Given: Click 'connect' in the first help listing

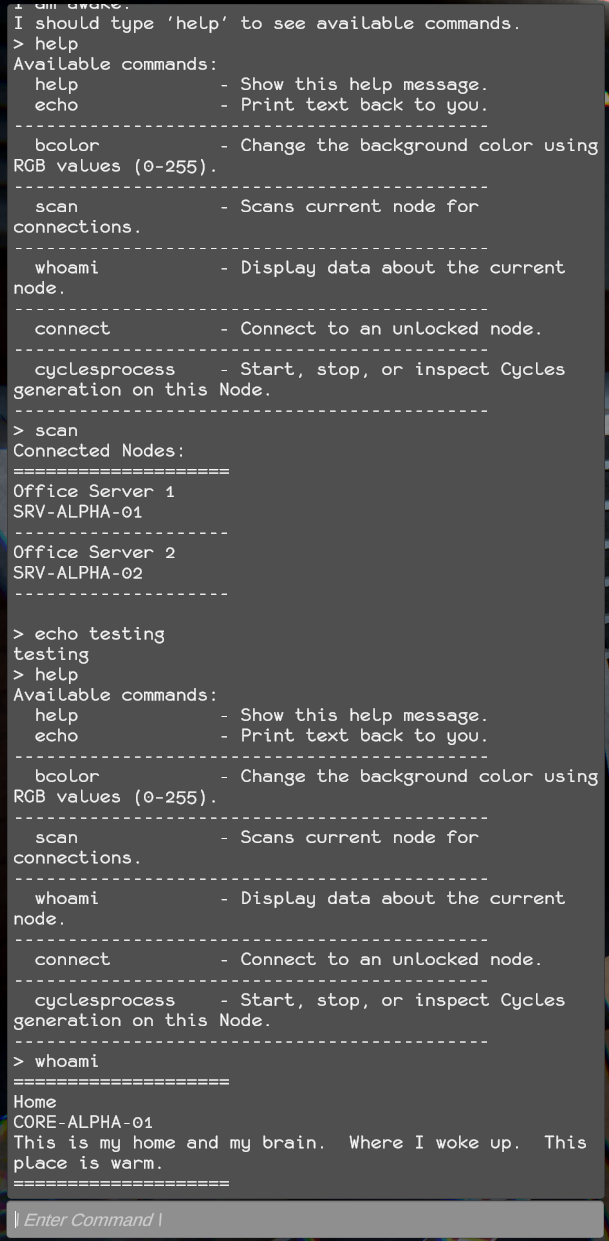Looking at the screenshot, I should (72, 328).
